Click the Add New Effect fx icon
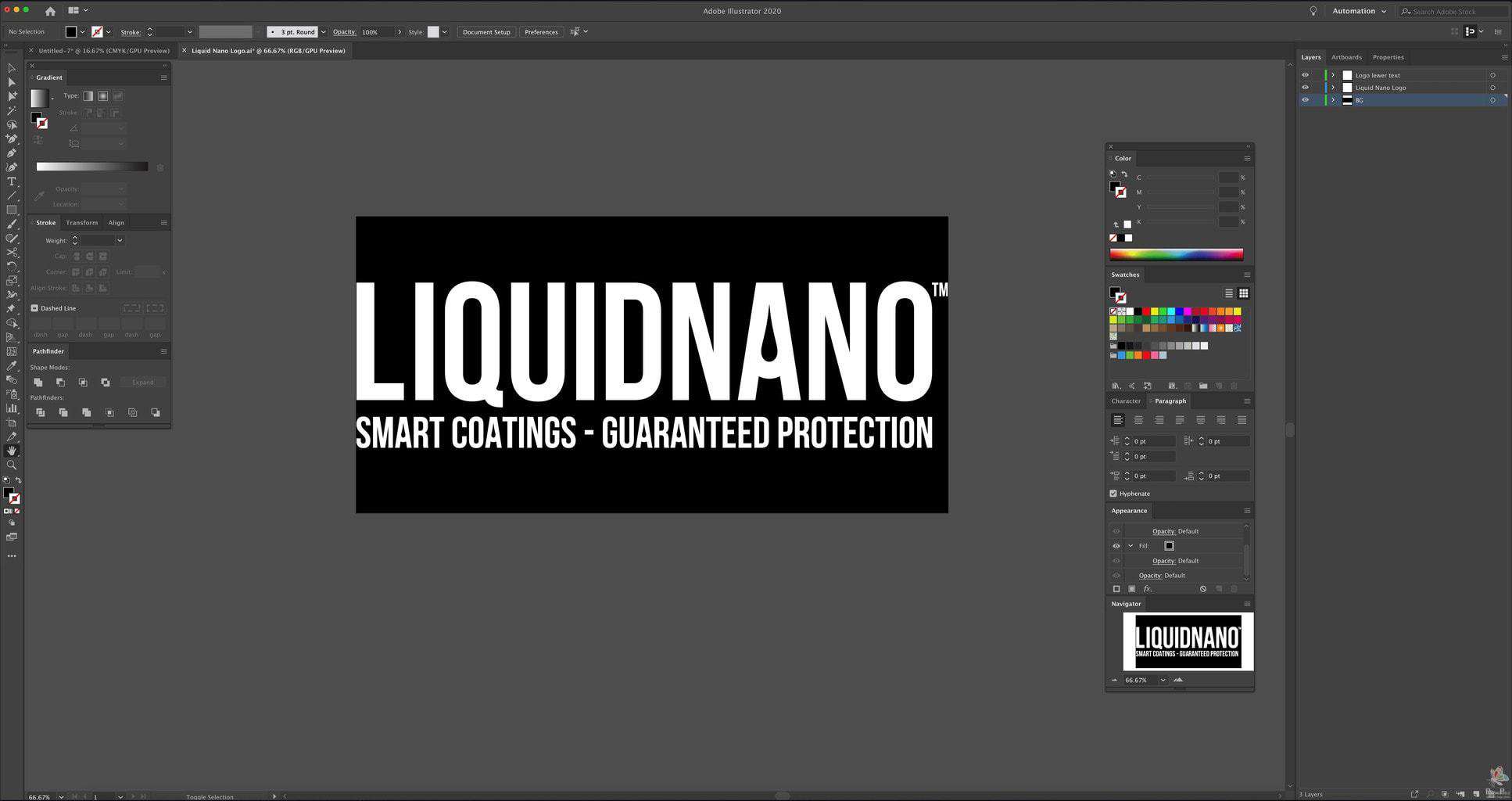This screenshot has height=801, width=1512. point(1147,589)
